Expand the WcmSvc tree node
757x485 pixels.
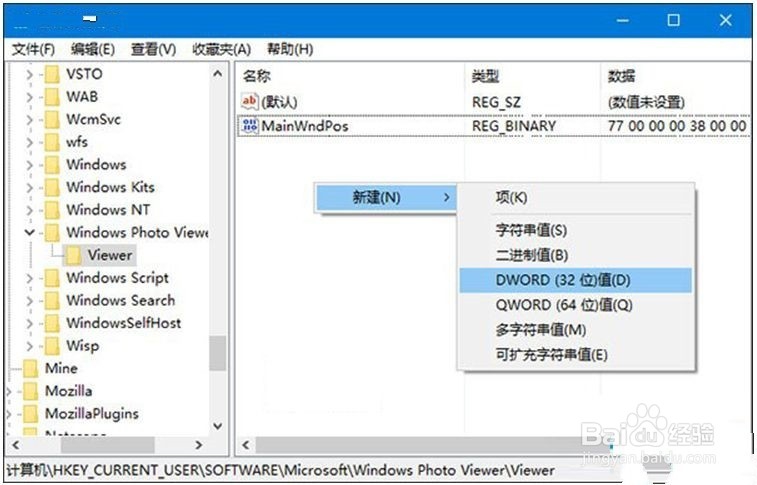[x=29, y=120]
